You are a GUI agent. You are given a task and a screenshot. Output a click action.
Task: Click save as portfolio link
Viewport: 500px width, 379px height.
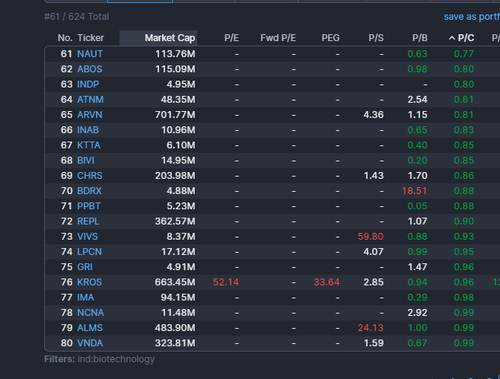pos(472,16)
